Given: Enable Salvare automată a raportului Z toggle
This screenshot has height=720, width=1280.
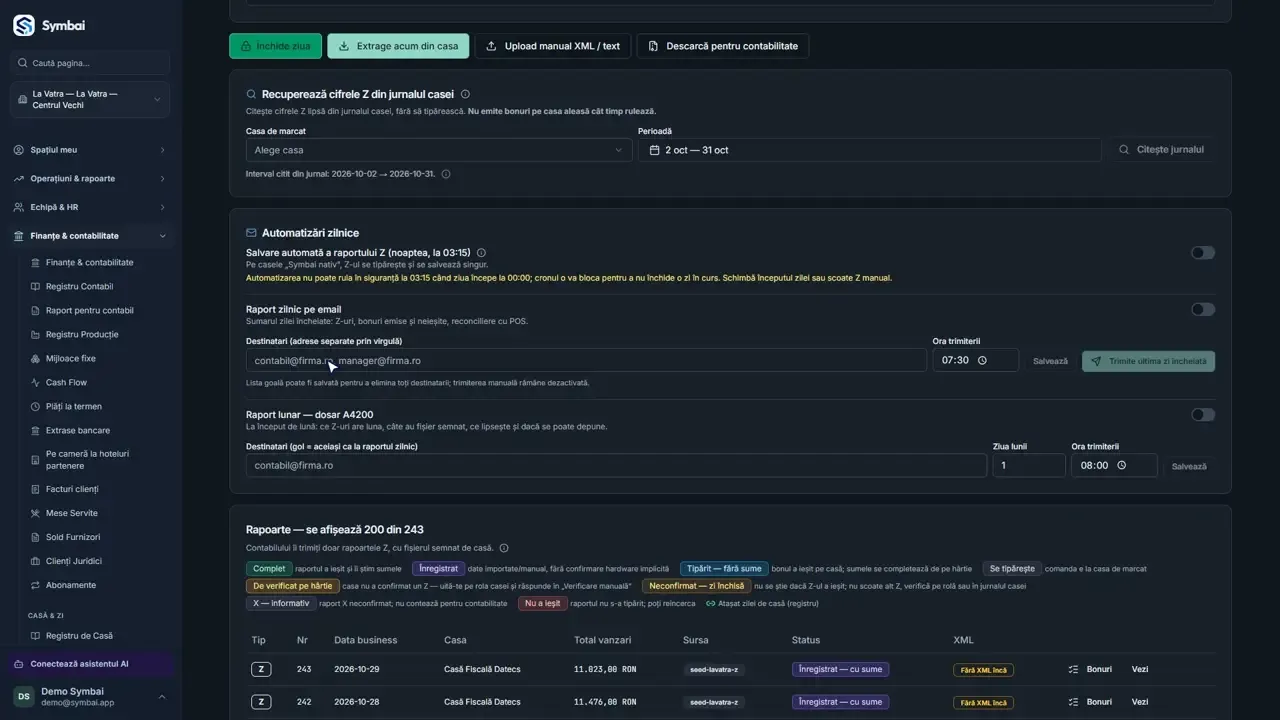Looking at the screenshot, I should [1203, 253].
